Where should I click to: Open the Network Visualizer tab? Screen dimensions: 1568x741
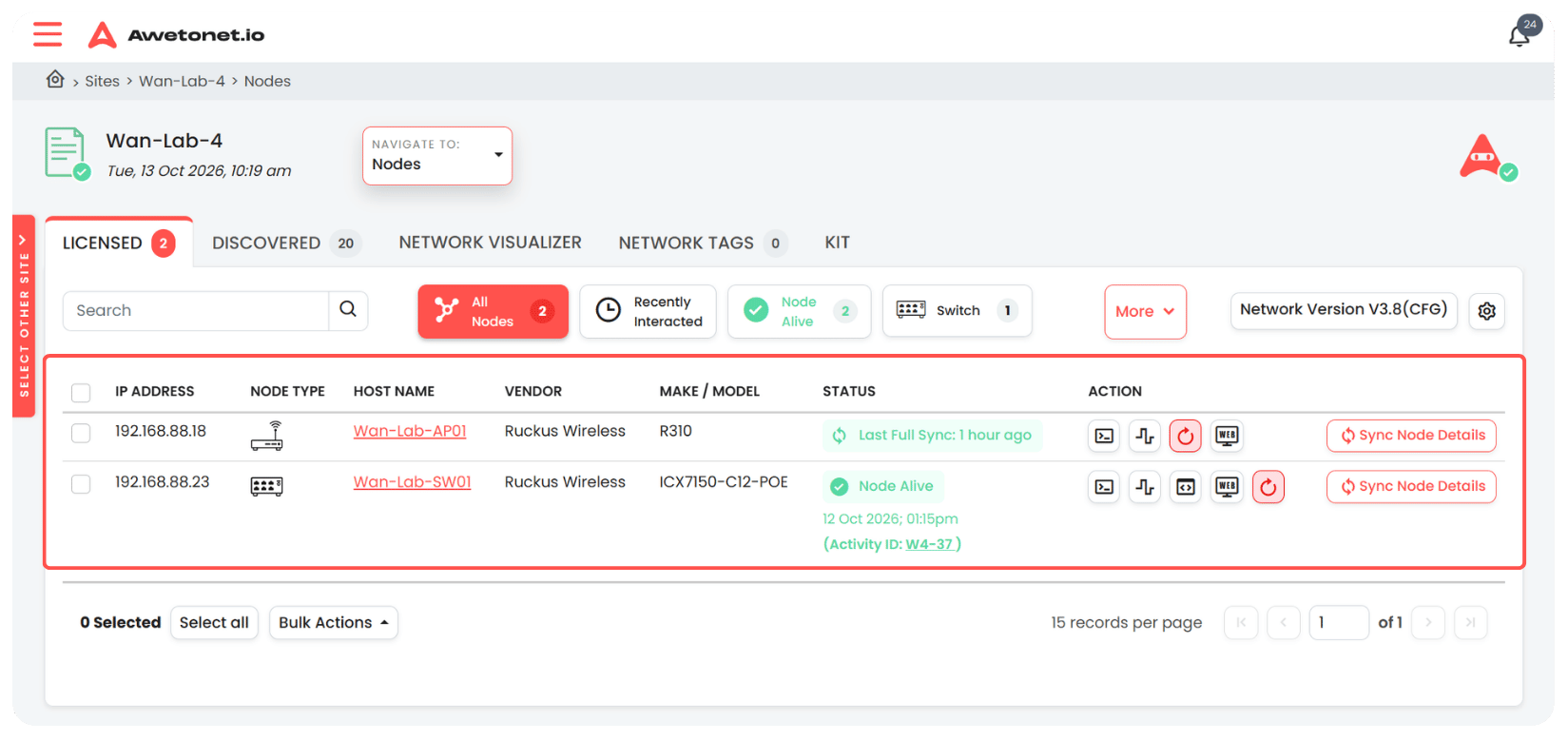[490, 243]
